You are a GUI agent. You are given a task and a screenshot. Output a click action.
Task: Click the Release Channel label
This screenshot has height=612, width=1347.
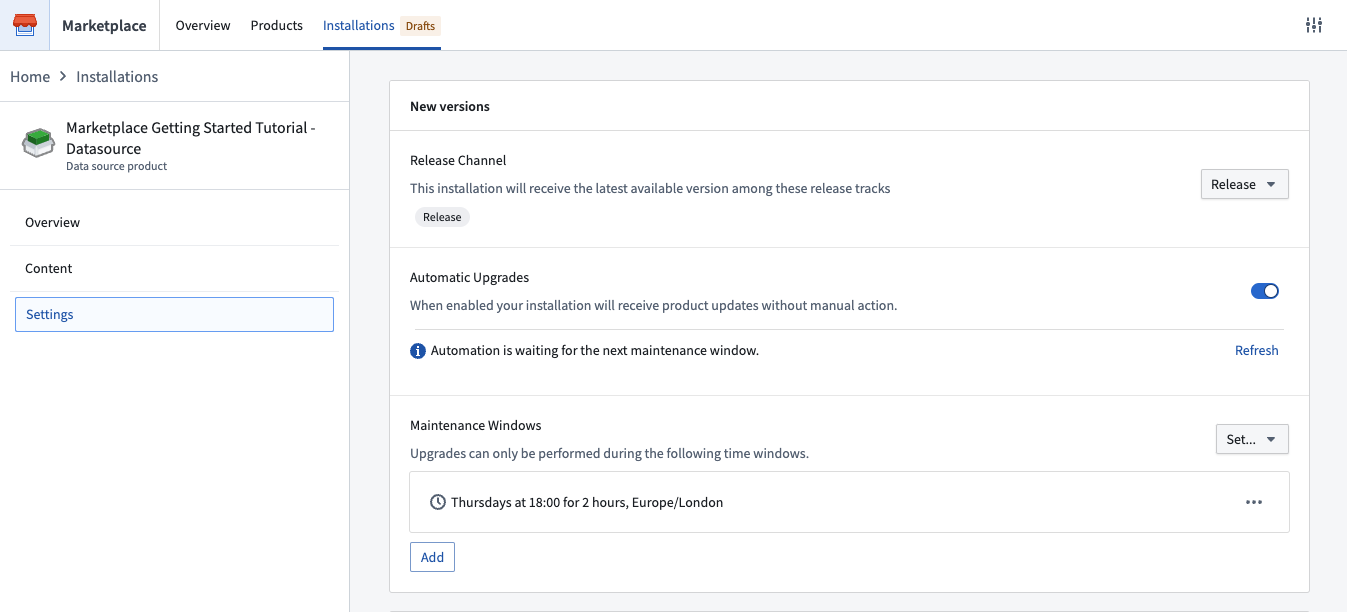[x=458, y=160]
